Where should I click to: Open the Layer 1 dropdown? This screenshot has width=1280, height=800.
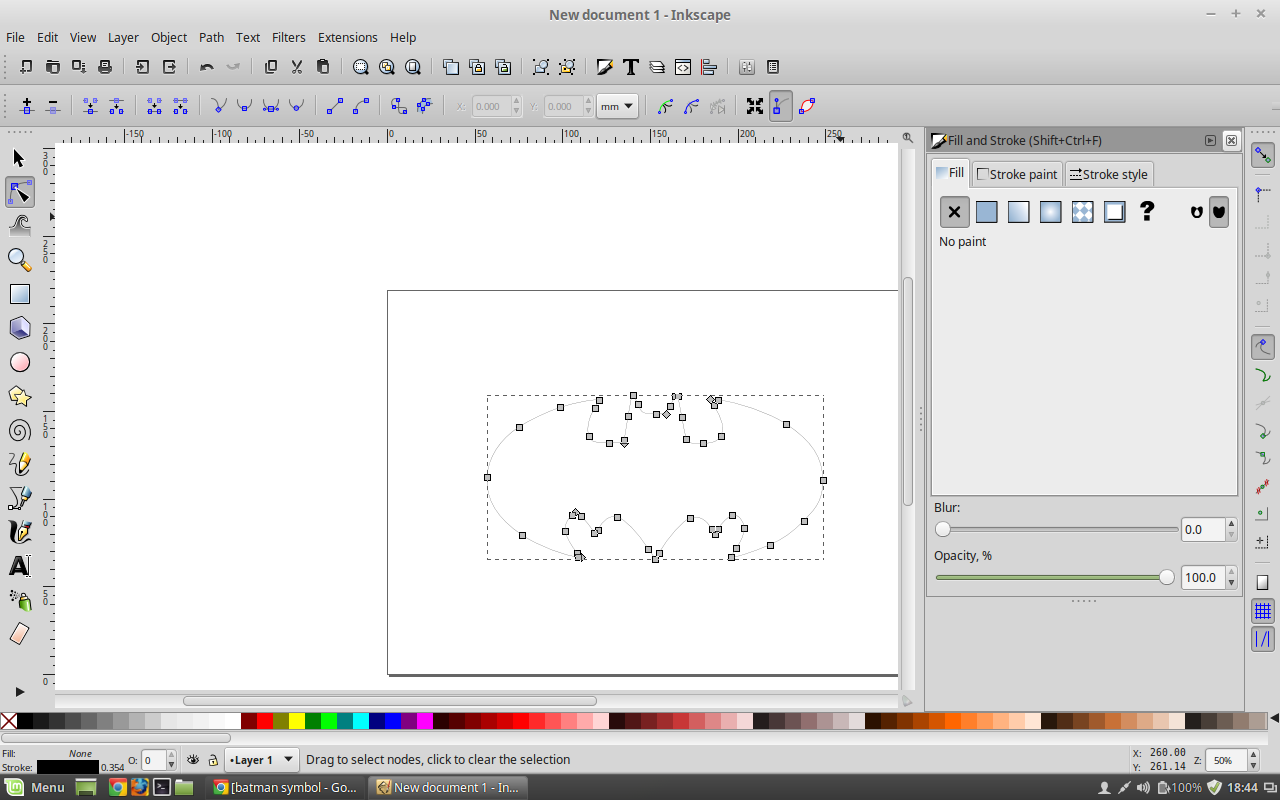pos(262,760)
